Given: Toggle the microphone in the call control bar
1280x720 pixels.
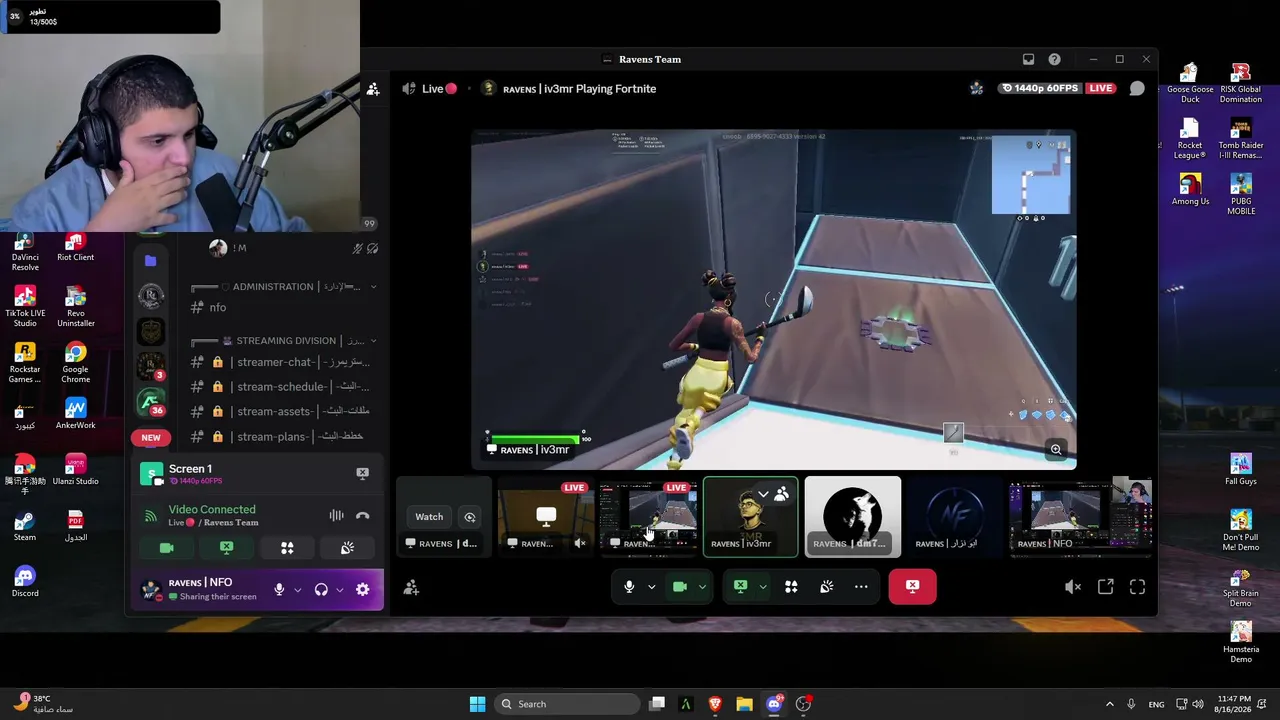Looking at the screenshot, I should click(x=629, y=587).
